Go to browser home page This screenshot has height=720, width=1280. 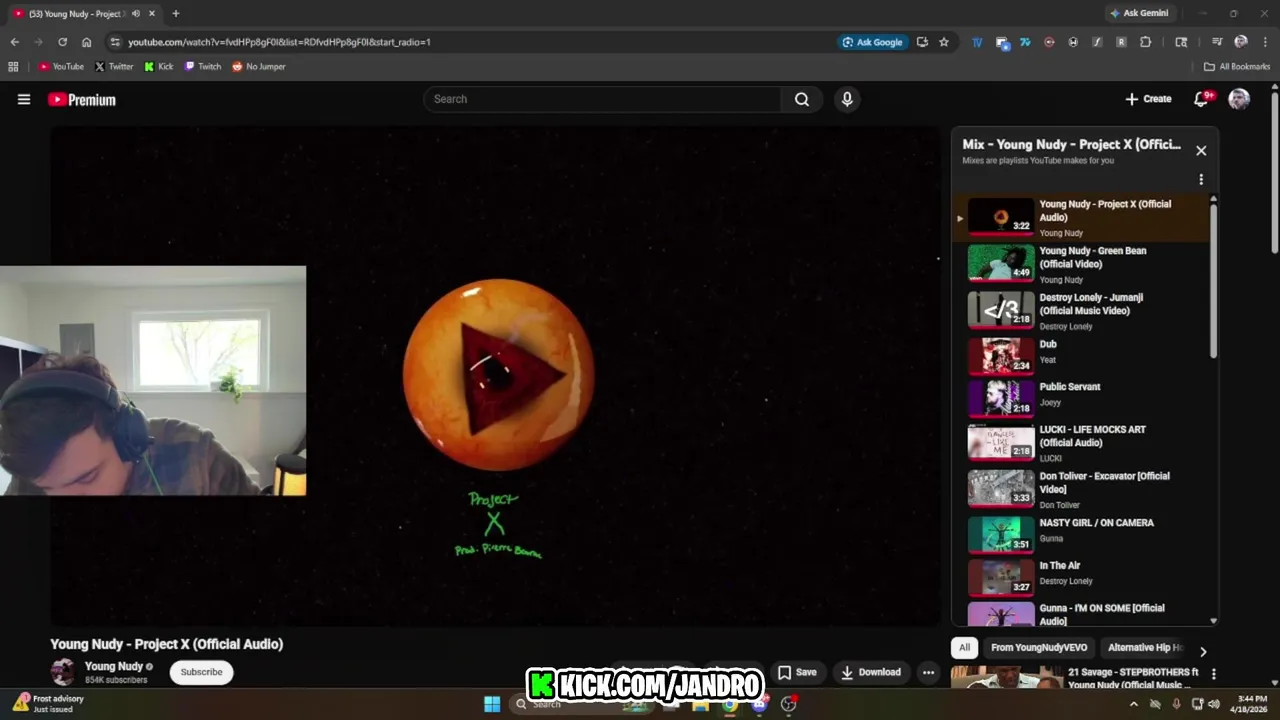(86, 42)
